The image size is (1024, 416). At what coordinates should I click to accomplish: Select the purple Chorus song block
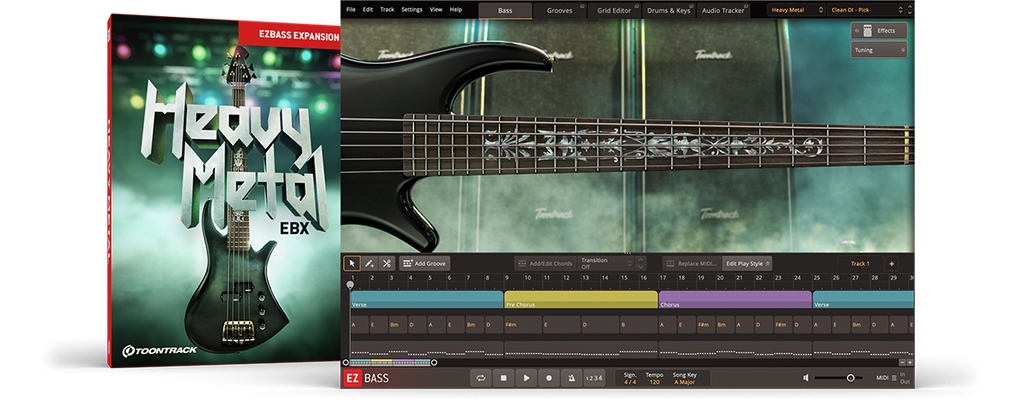click(x=735, y=300)
